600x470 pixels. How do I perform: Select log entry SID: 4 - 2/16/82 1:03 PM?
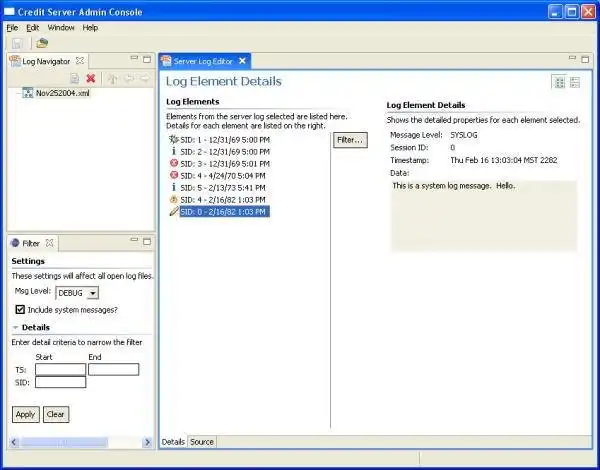click(x=223, y=199)
